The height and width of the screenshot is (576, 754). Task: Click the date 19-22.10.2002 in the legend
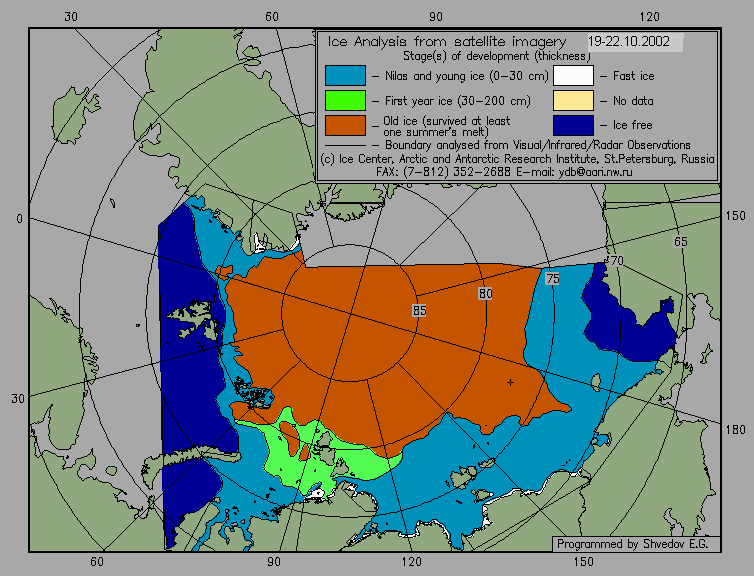[629, 41]
